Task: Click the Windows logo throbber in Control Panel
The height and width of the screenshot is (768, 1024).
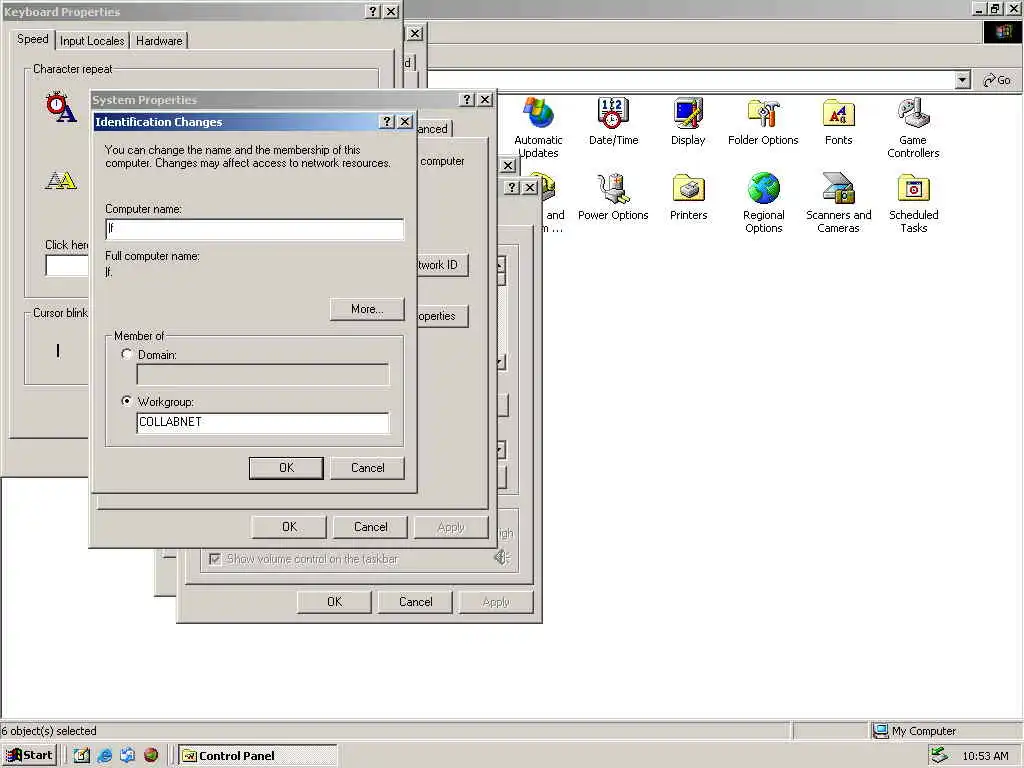Action: click(x=1002, y=32)
